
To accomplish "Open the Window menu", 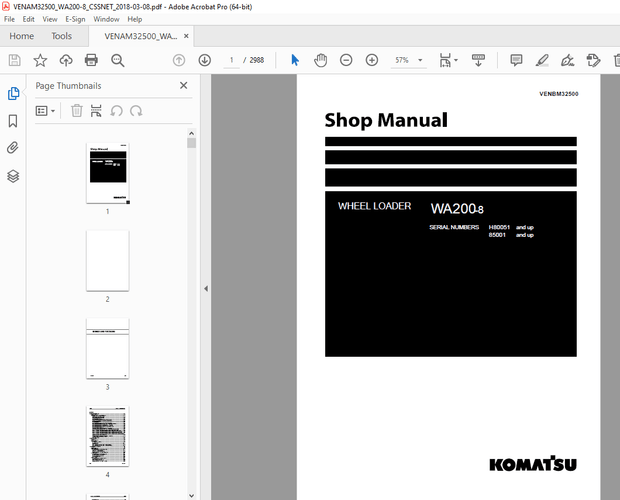I will (106, 19).
